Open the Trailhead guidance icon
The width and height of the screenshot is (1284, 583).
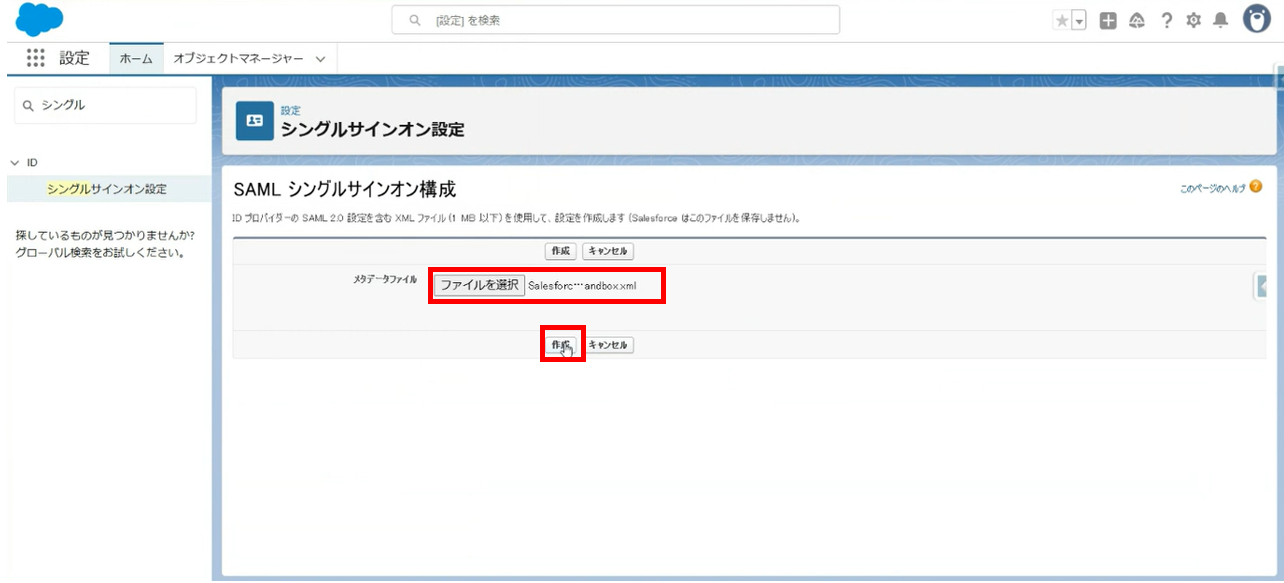[1136, 21]
